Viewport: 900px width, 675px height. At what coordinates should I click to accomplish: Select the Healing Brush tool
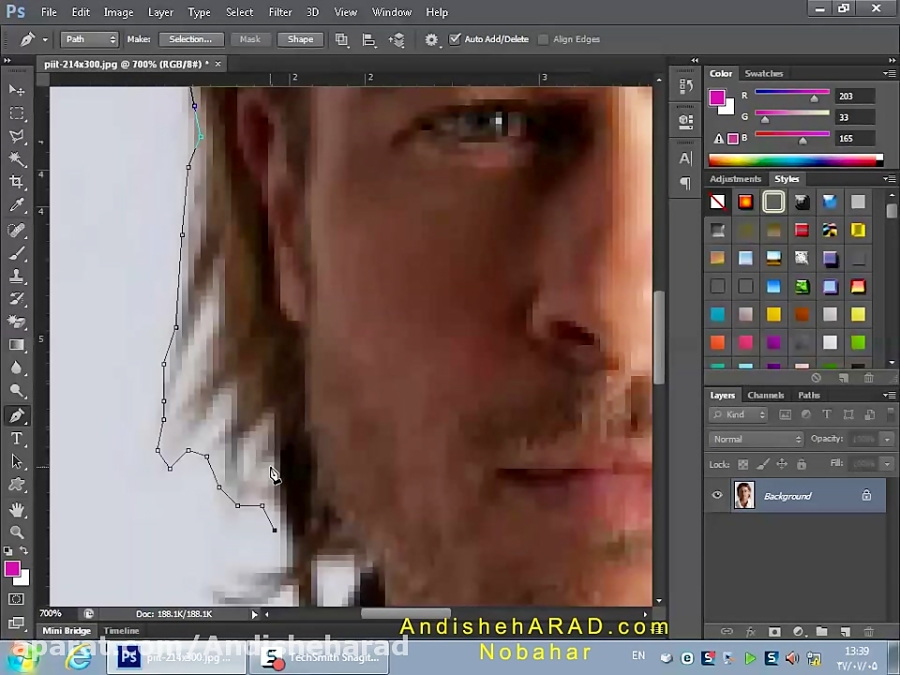tap(17, 230)
